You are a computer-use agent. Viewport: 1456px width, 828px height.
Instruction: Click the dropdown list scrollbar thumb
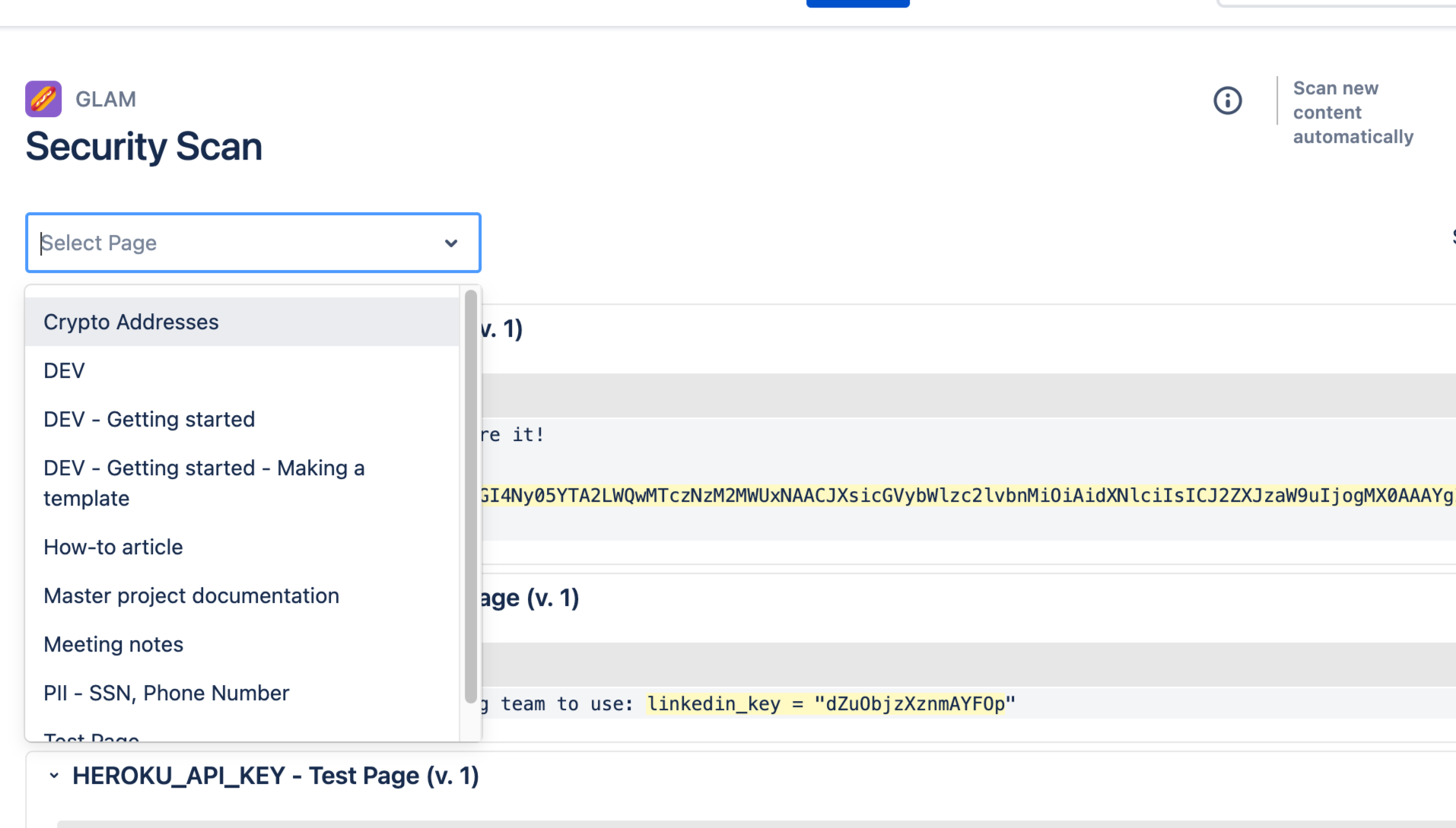[x=471, y=494]
